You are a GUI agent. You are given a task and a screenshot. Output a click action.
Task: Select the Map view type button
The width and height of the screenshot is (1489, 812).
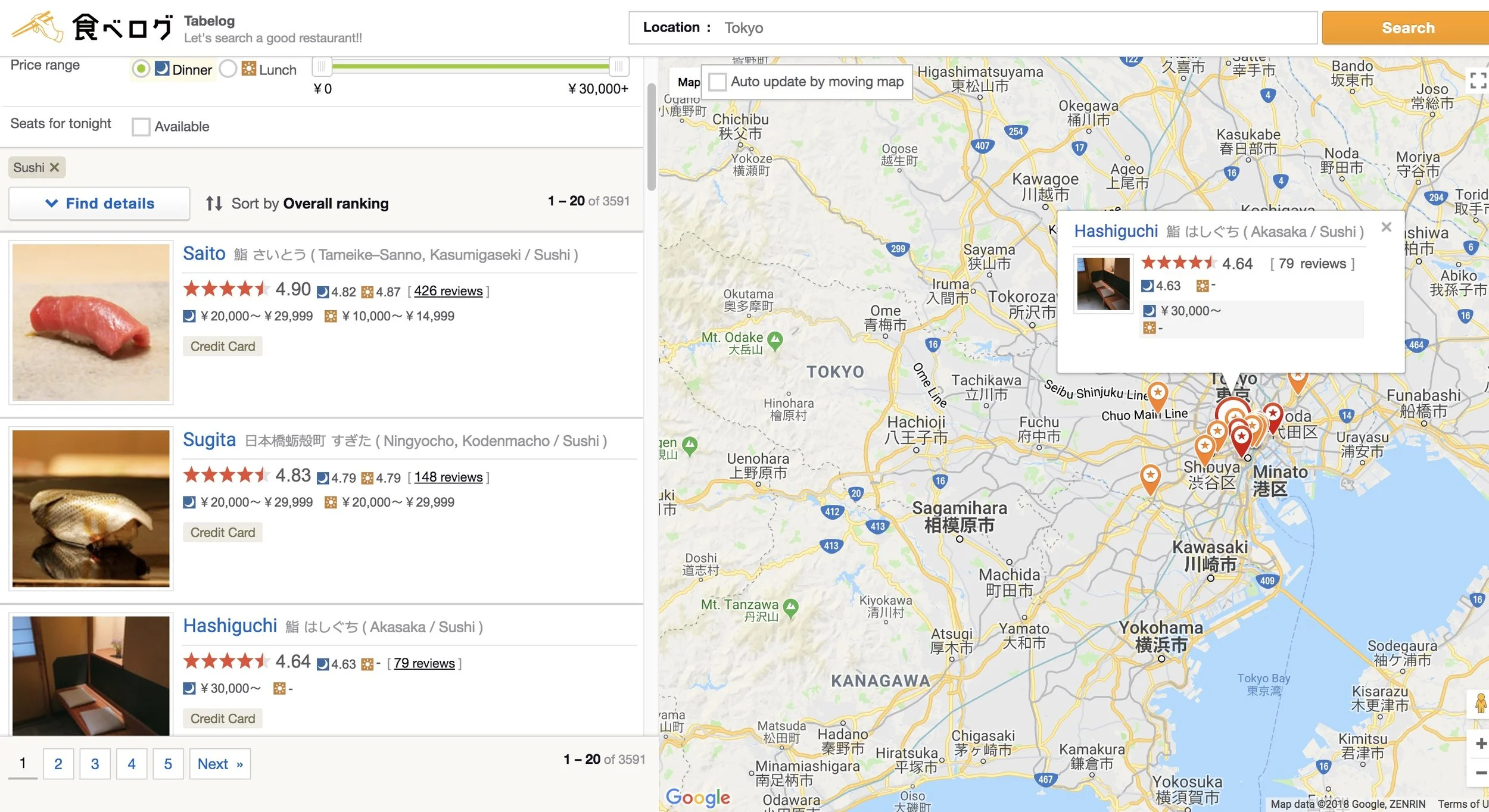[x=688, y=82]
